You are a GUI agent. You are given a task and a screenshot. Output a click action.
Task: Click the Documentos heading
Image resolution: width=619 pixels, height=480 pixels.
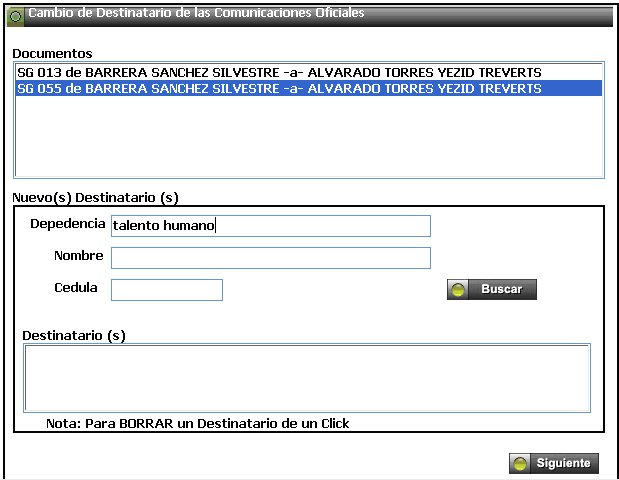(52, 54)
